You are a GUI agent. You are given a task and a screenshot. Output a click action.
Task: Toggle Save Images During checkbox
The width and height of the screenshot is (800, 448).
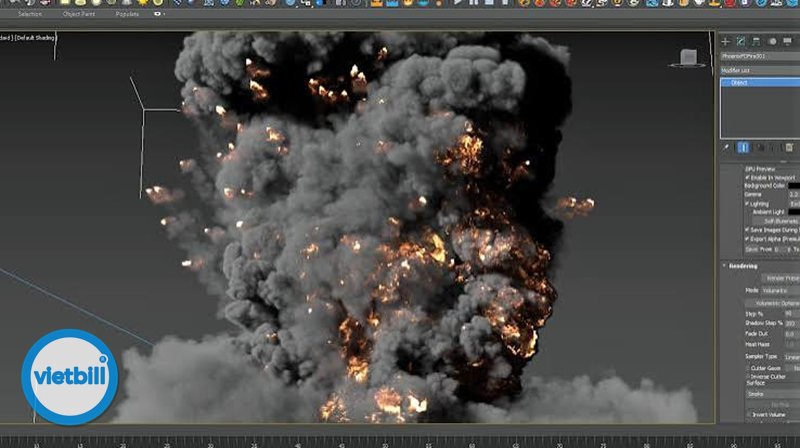[x=747, y=230]
